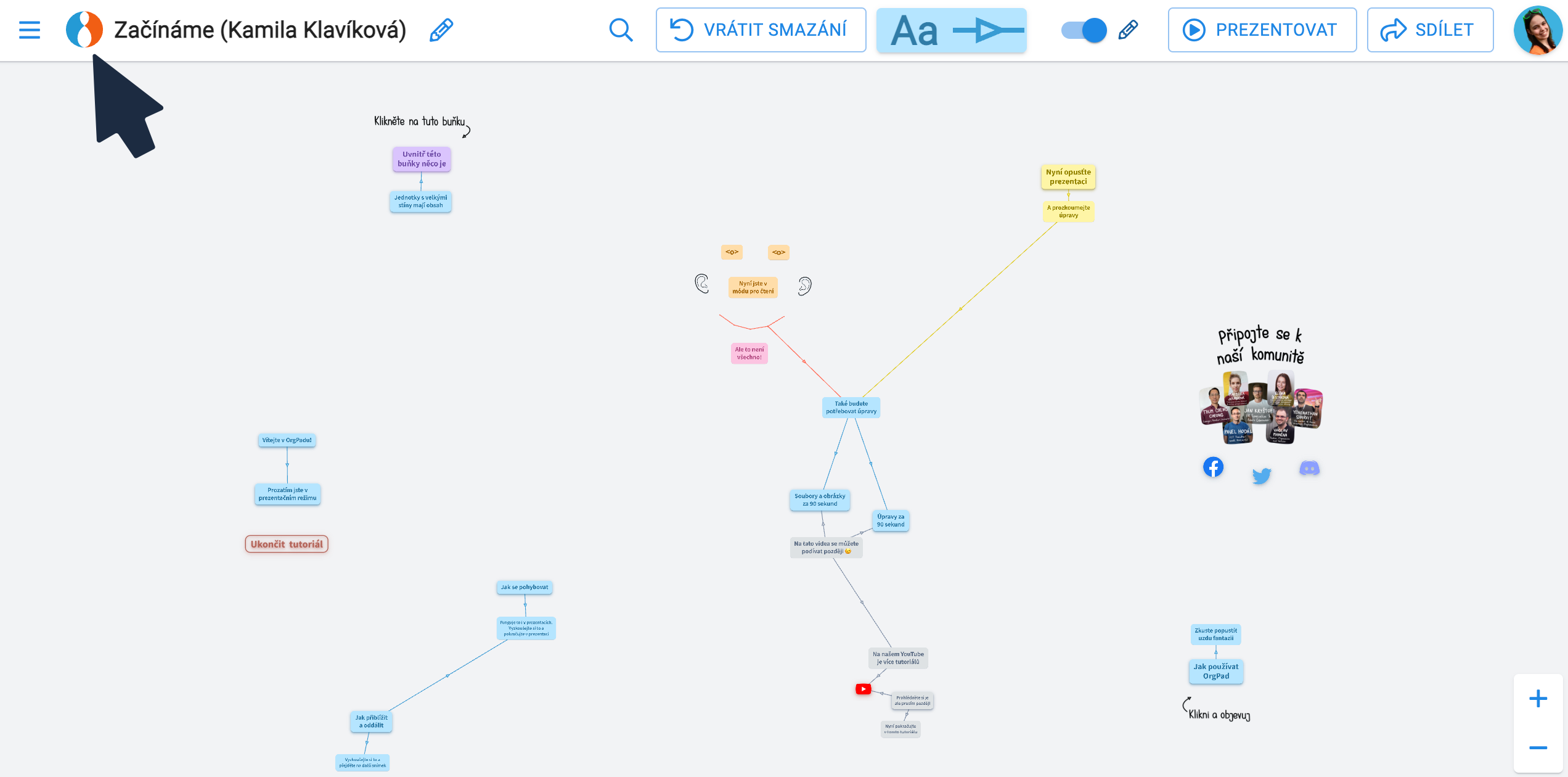Screen dimensions: 1568x777
Task: Open the SDÍLET share dialog
Action: pos(1429,30)
